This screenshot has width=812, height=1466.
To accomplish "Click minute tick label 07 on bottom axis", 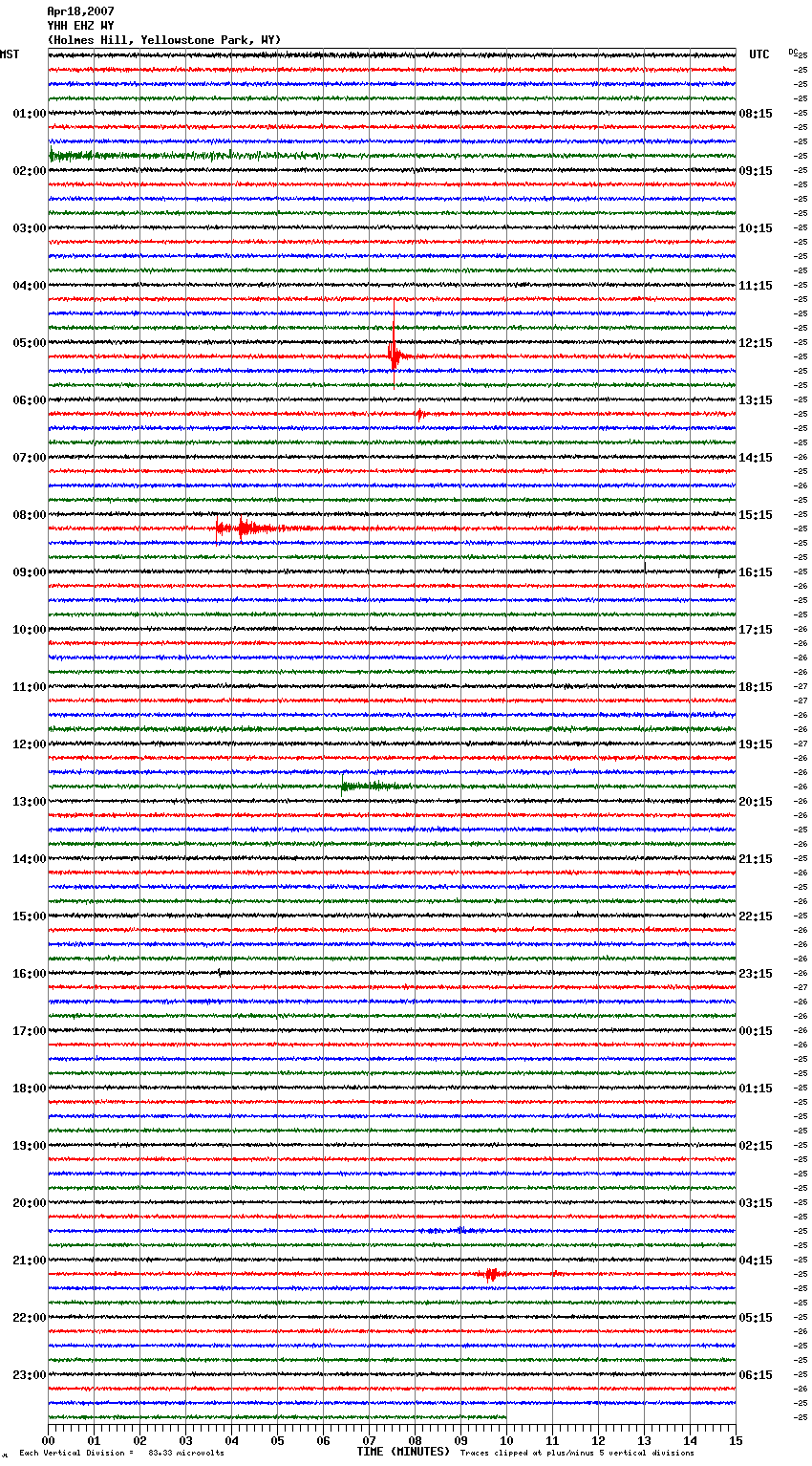I will pos(369,1440).
